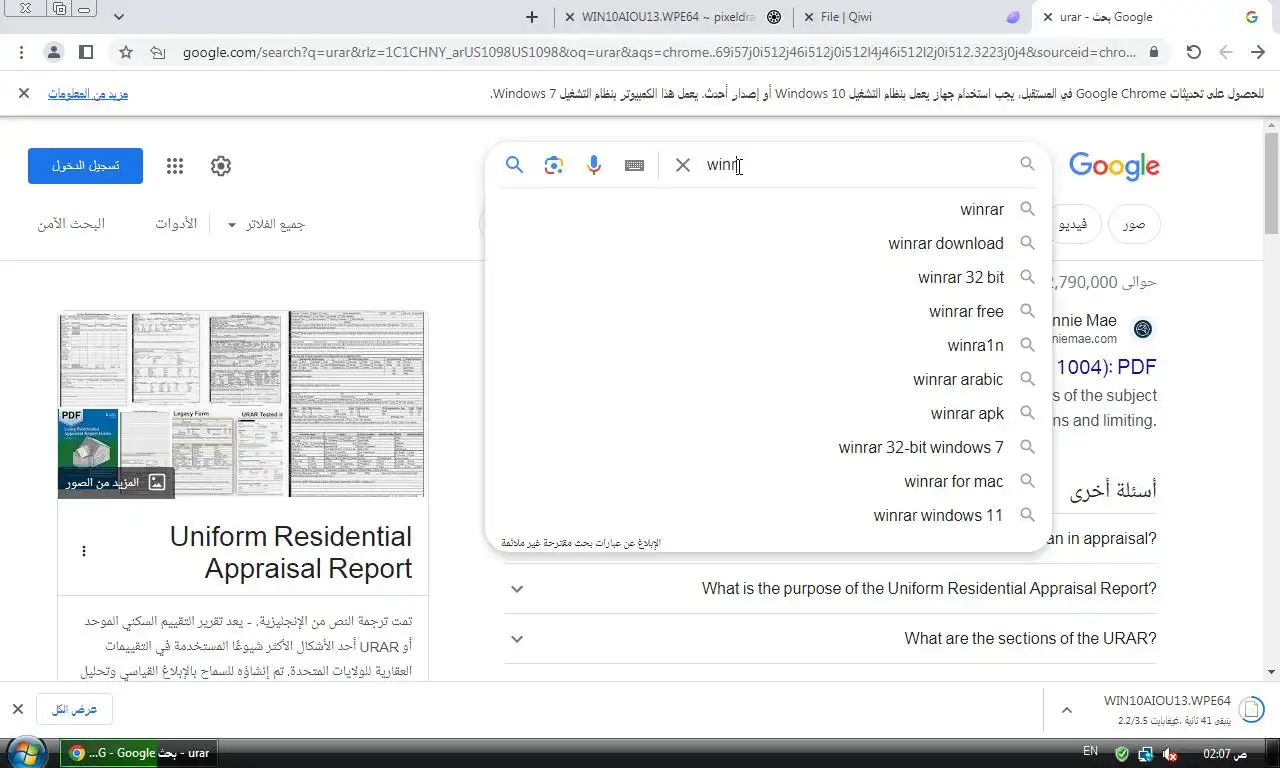
Task: Open البحث الآمن SafeSearch link
Action: click(x=71, y=224)
